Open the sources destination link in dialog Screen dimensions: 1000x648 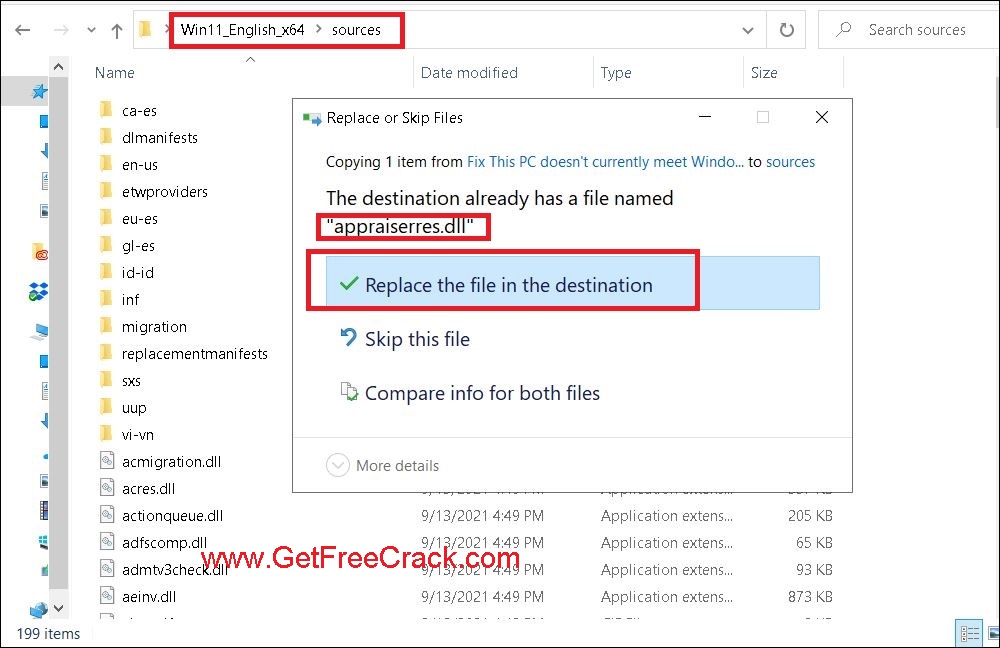(x=790, y=162)
